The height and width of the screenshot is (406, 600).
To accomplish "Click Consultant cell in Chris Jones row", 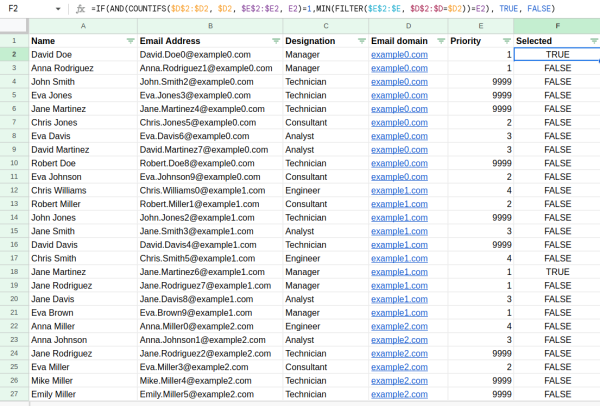I will (x=326, y=122).
